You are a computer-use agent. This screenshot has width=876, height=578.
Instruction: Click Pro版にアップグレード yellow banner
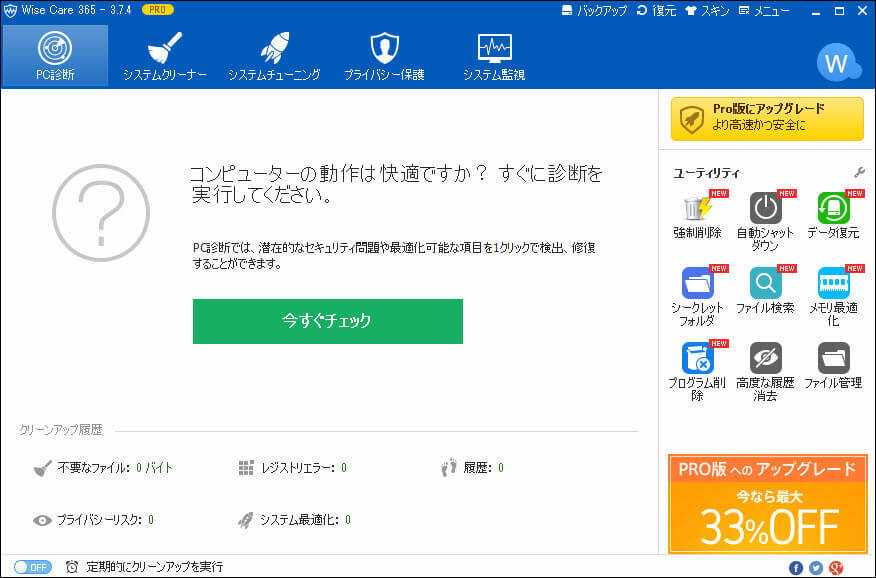[767, 118]
